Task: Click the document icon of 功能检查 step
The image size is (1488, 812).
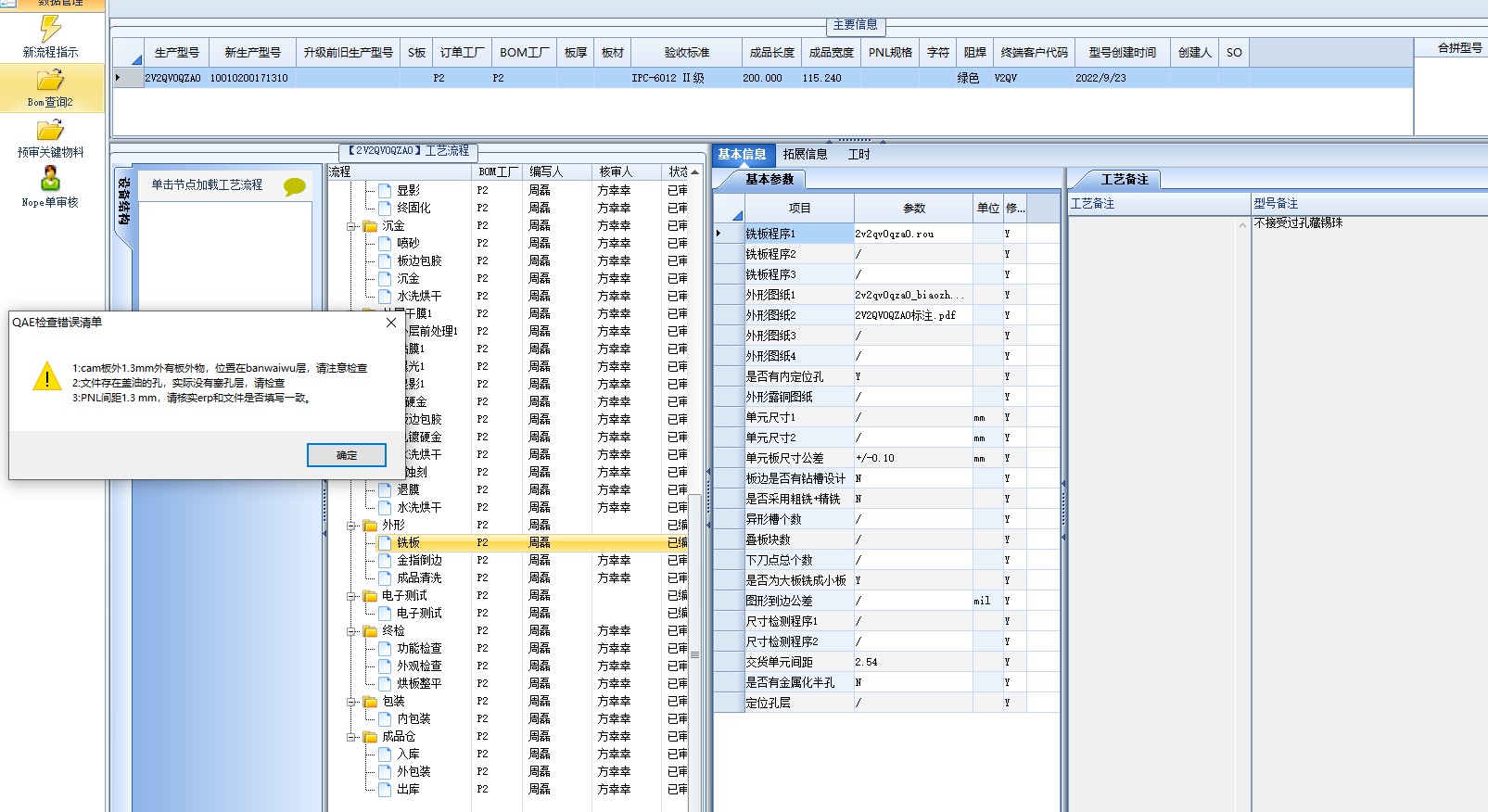Action: (385, 648)
